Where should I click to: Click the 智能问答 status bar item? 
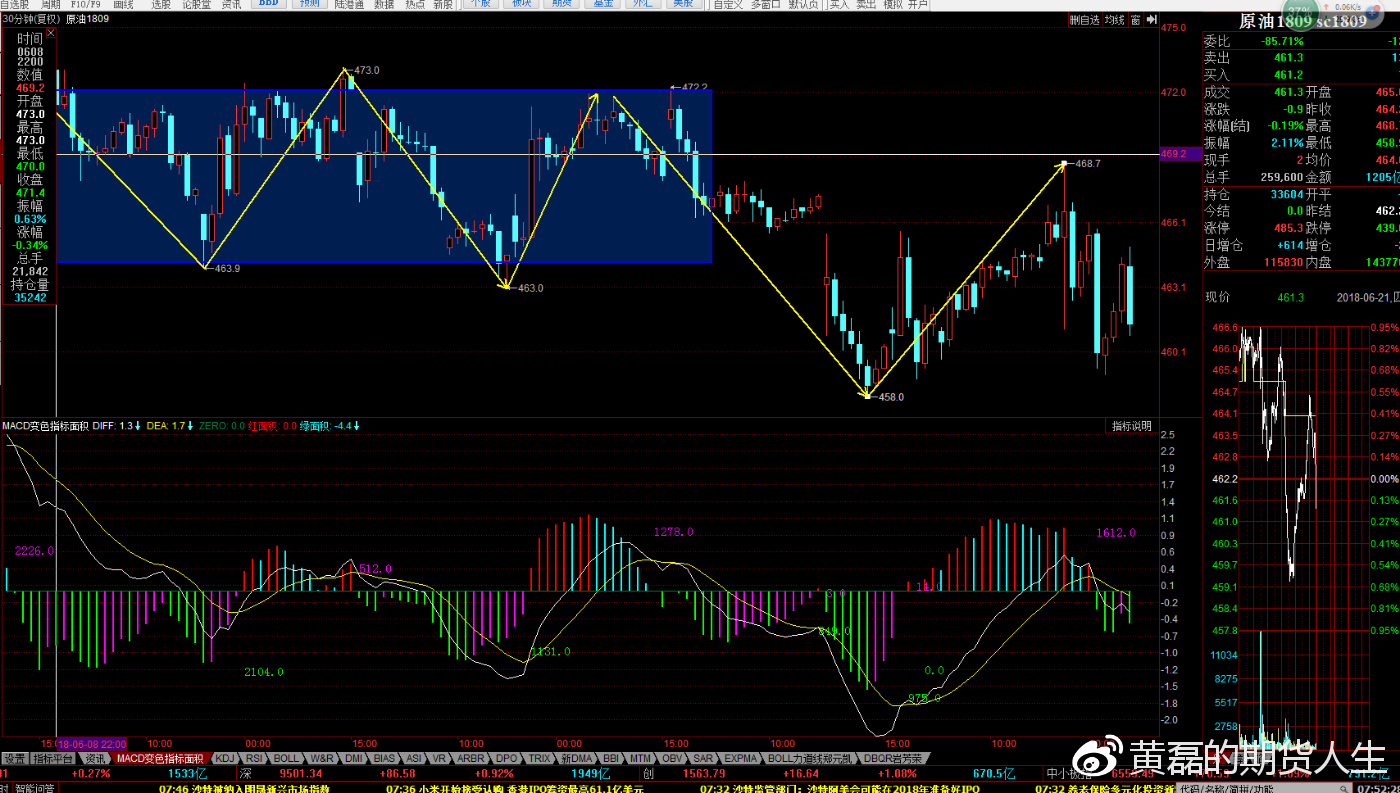[33, 788]
